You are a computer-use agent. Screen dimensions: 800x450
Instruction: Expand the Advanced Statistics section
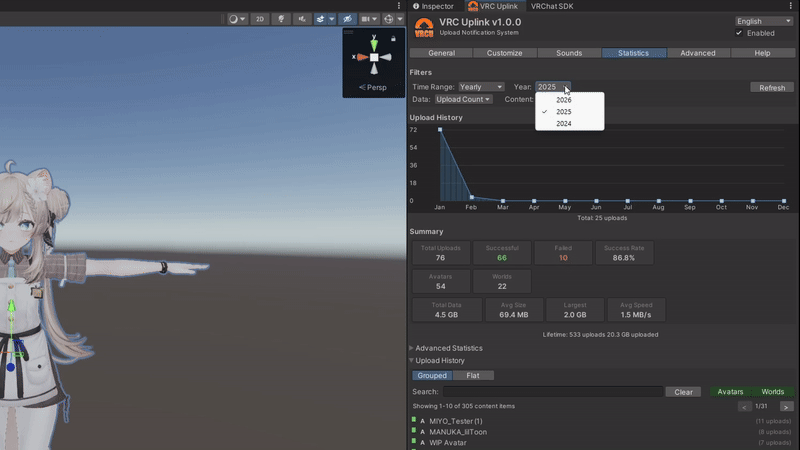click(446, 348)
